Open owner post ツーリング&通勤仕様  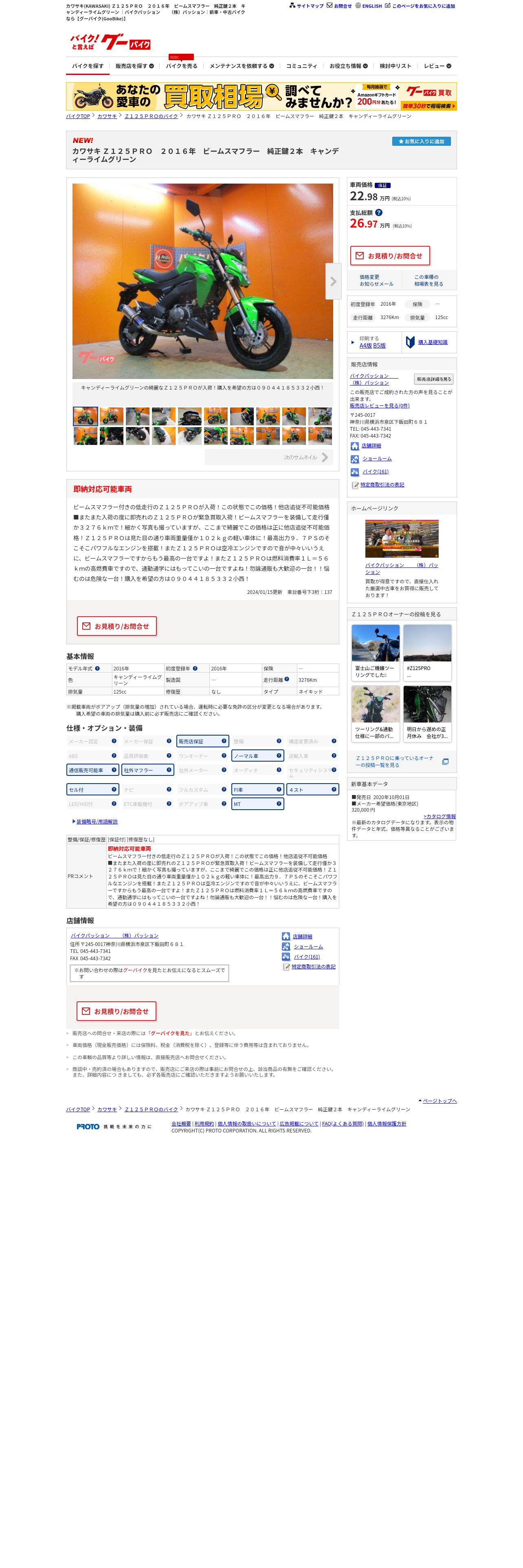pyautogui.click(x=376, y=714)
